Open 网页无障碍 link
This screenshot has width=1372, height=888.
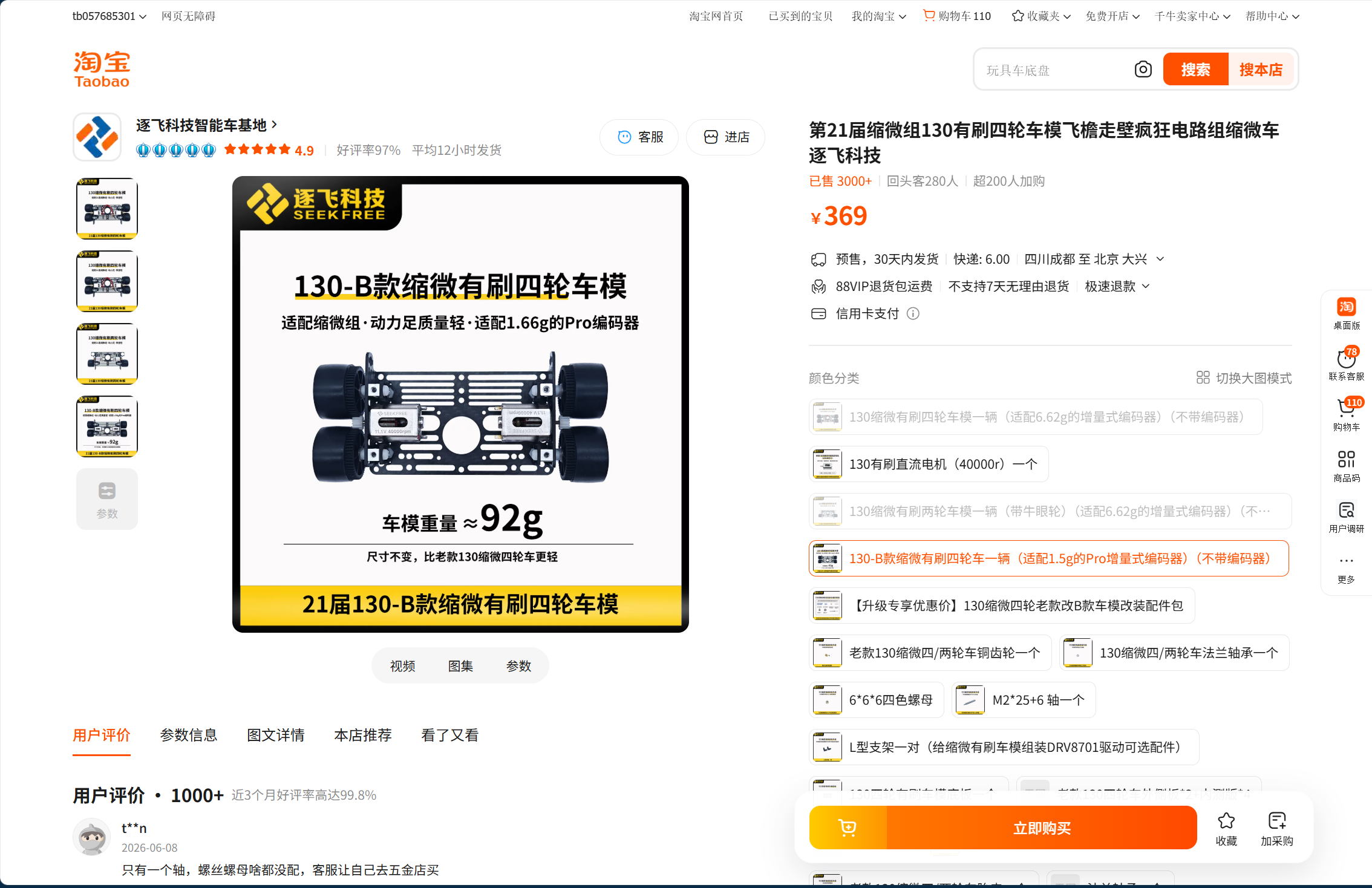click(x=188, y=16)
